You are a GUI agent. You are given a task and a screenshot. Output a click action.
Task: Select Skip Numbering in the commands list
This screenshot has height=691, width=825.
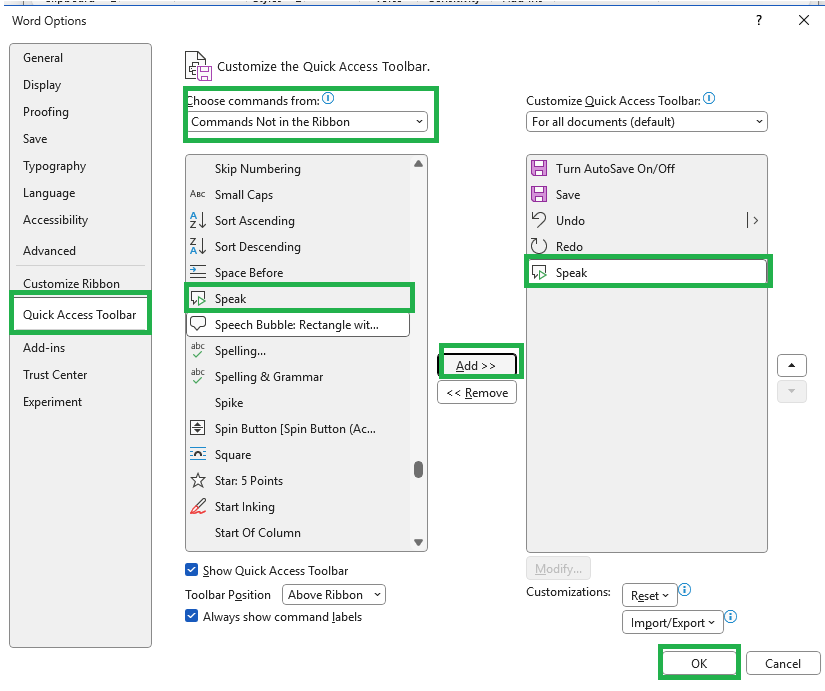click(298, 168)
